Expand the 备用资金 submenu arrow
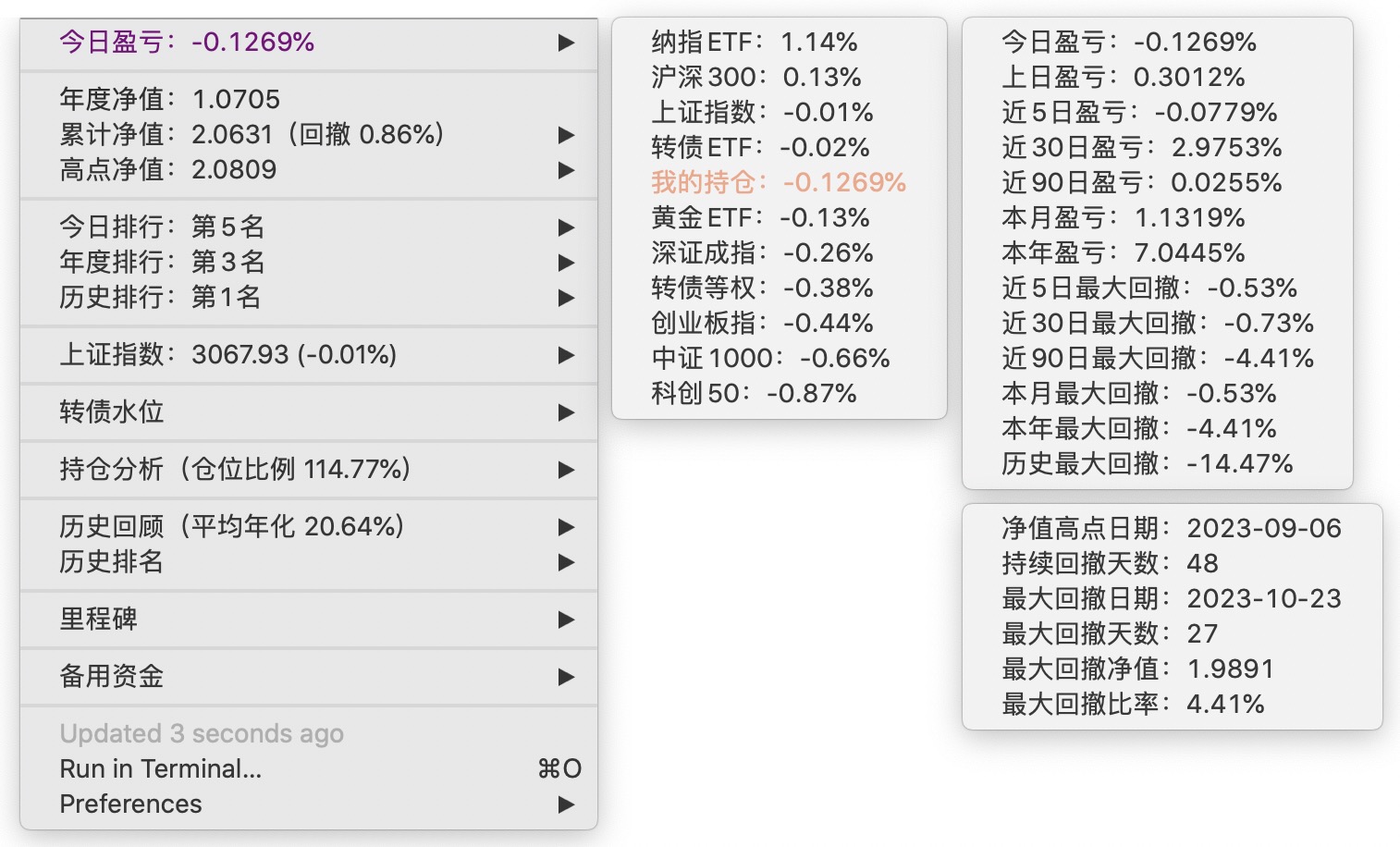The height and width of the screenshot is (847, 1400). 566,677
